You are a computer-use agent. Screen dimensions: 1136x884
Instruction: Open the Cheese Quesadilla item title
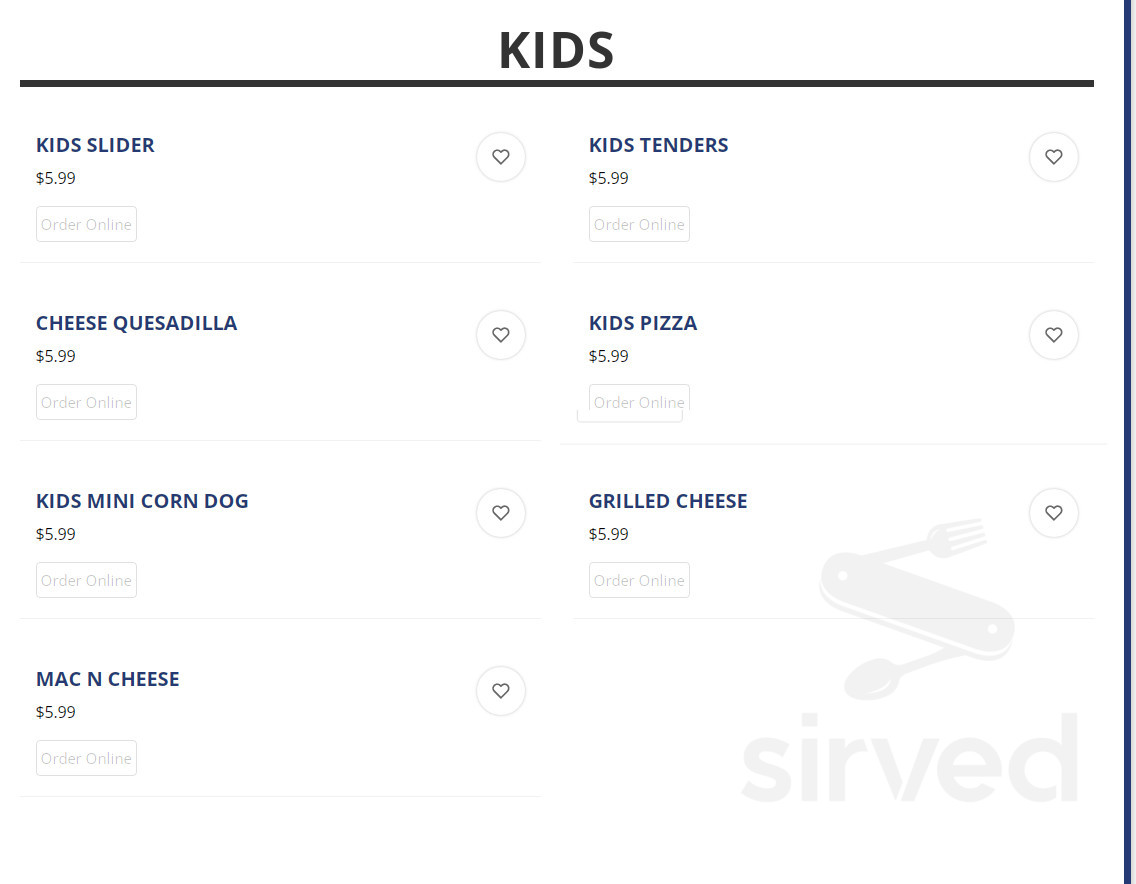136,323
